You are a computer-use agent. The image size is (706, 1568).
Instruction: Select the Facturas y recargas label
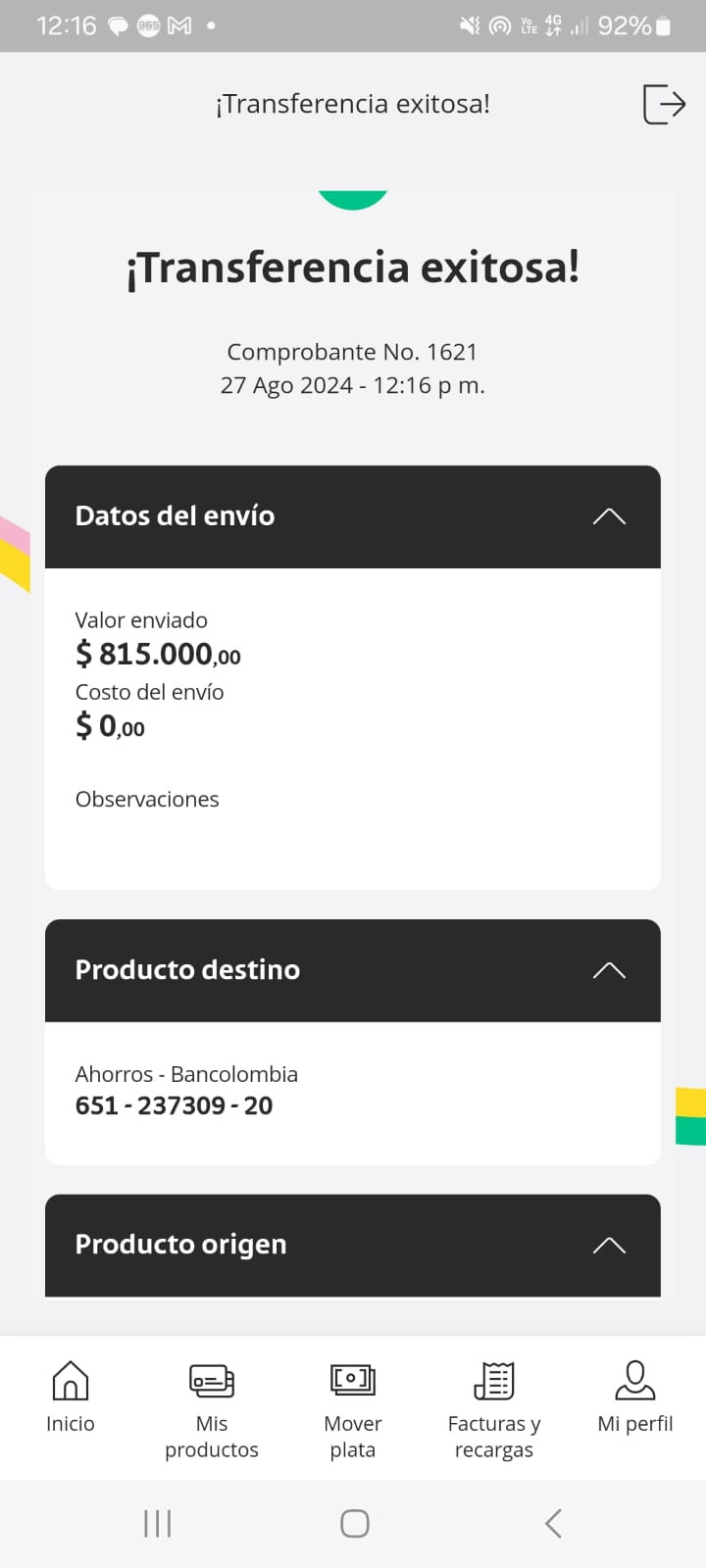[494, 1437]
